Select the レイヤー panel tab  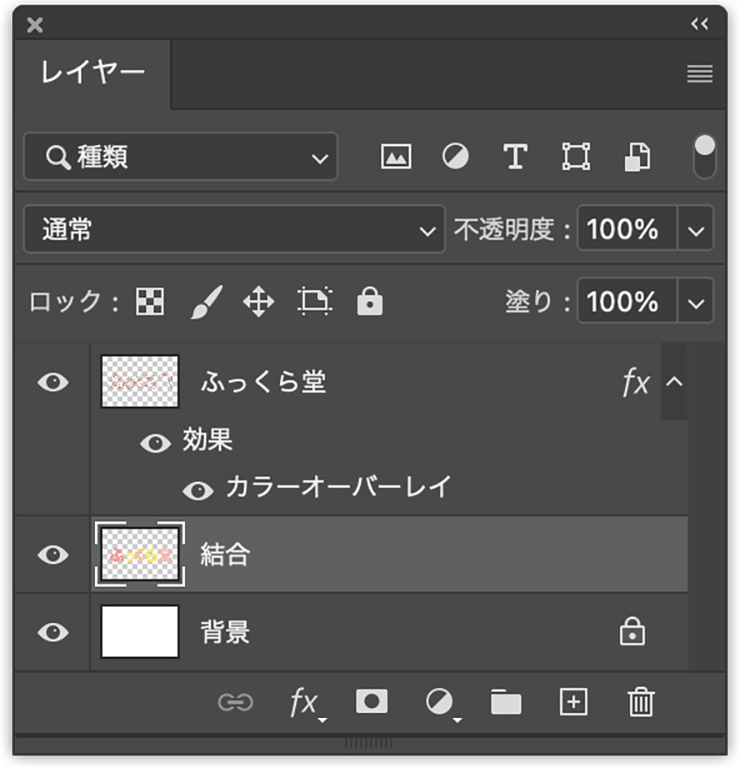[93, 74]
